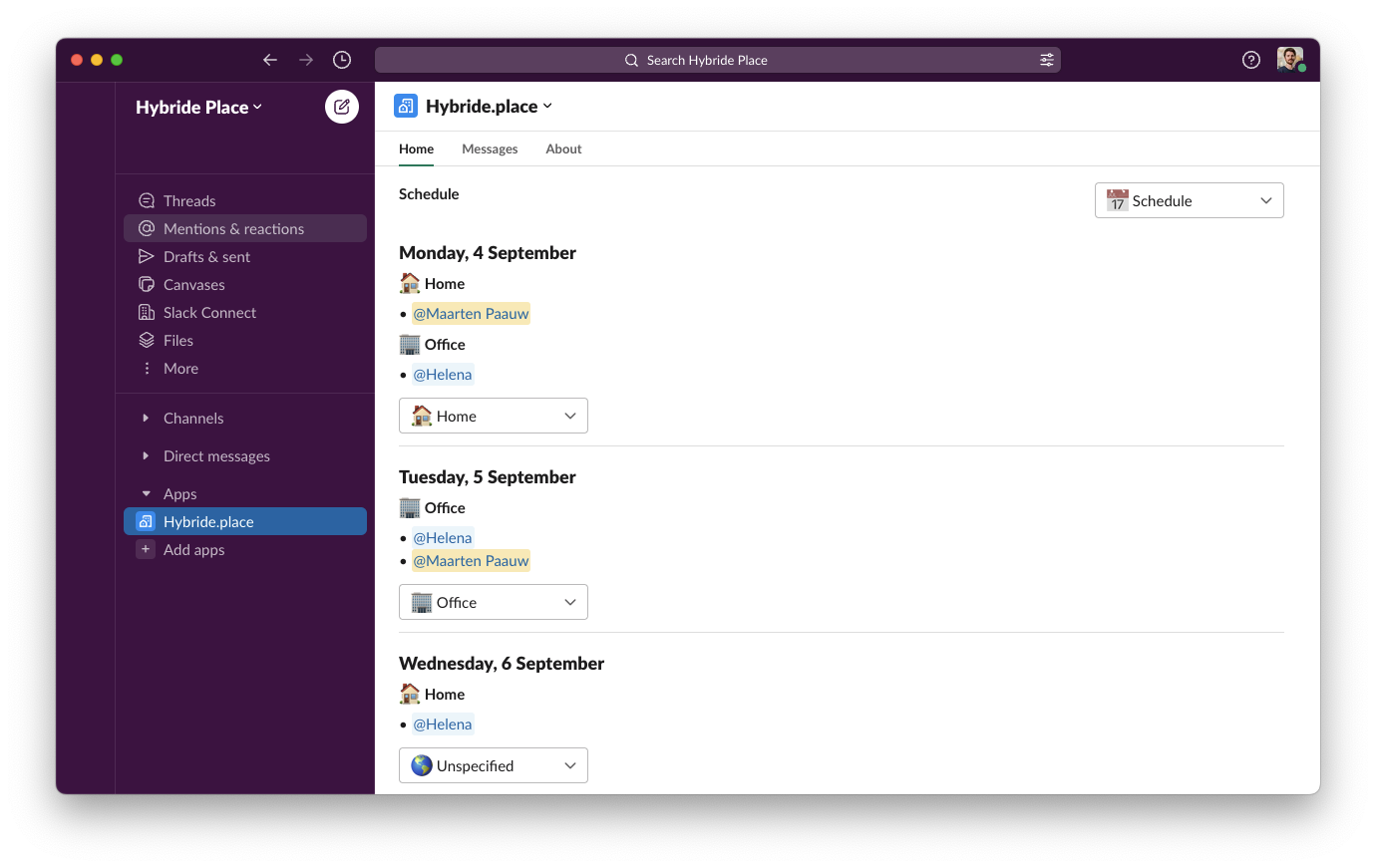
Task: Click the Files layers icon
Action: (147, 340)
